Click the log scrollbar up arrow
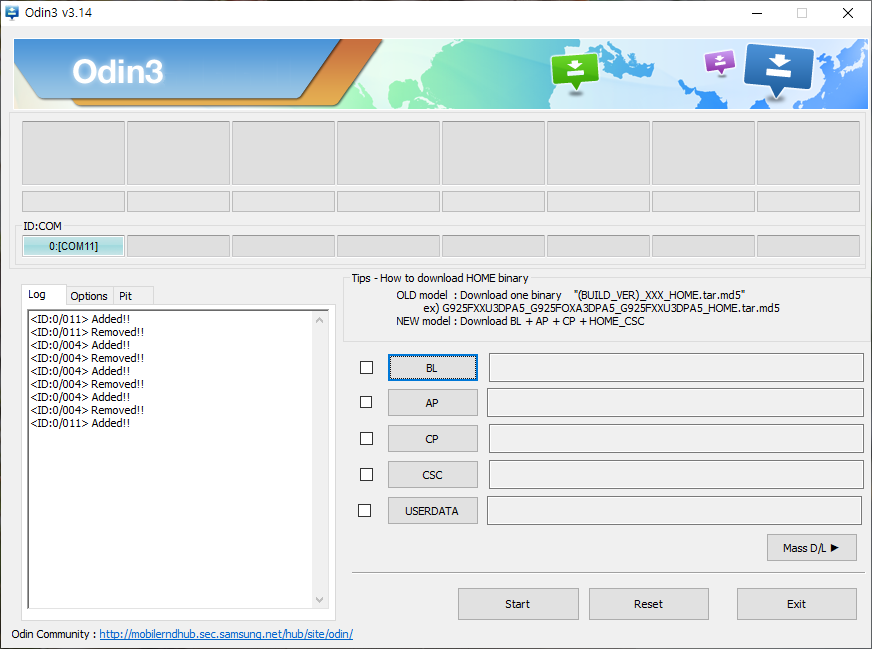This screenshot has height=649, width=872. tap(319, 320)
